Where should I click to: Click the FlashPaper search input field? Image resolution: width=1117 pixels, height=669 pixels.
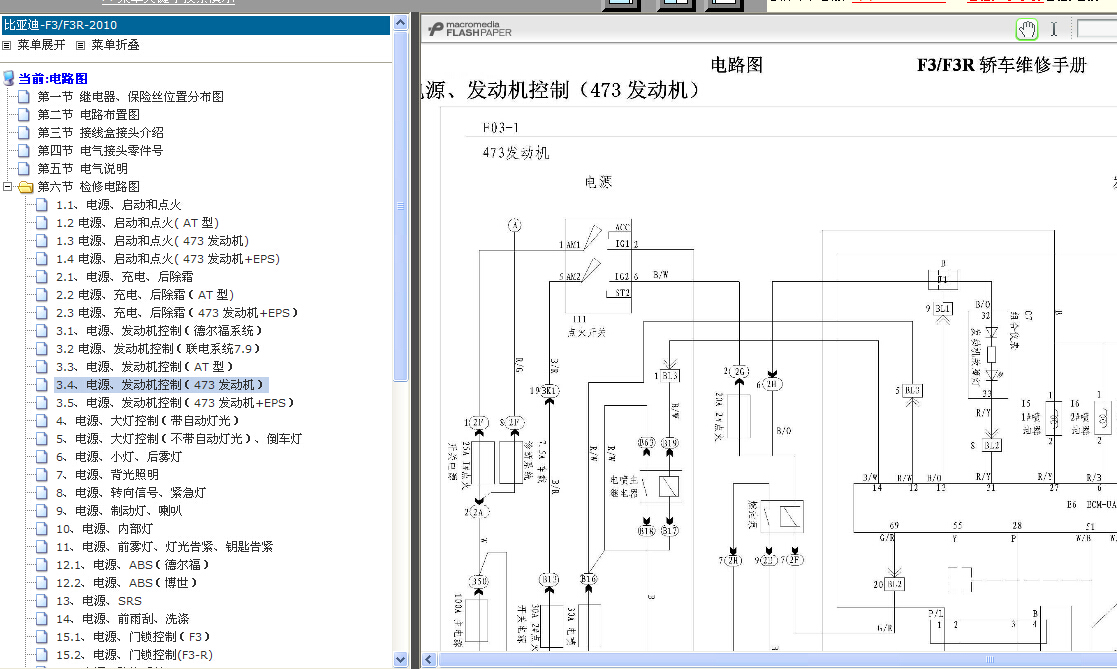tap(1097, 29)
